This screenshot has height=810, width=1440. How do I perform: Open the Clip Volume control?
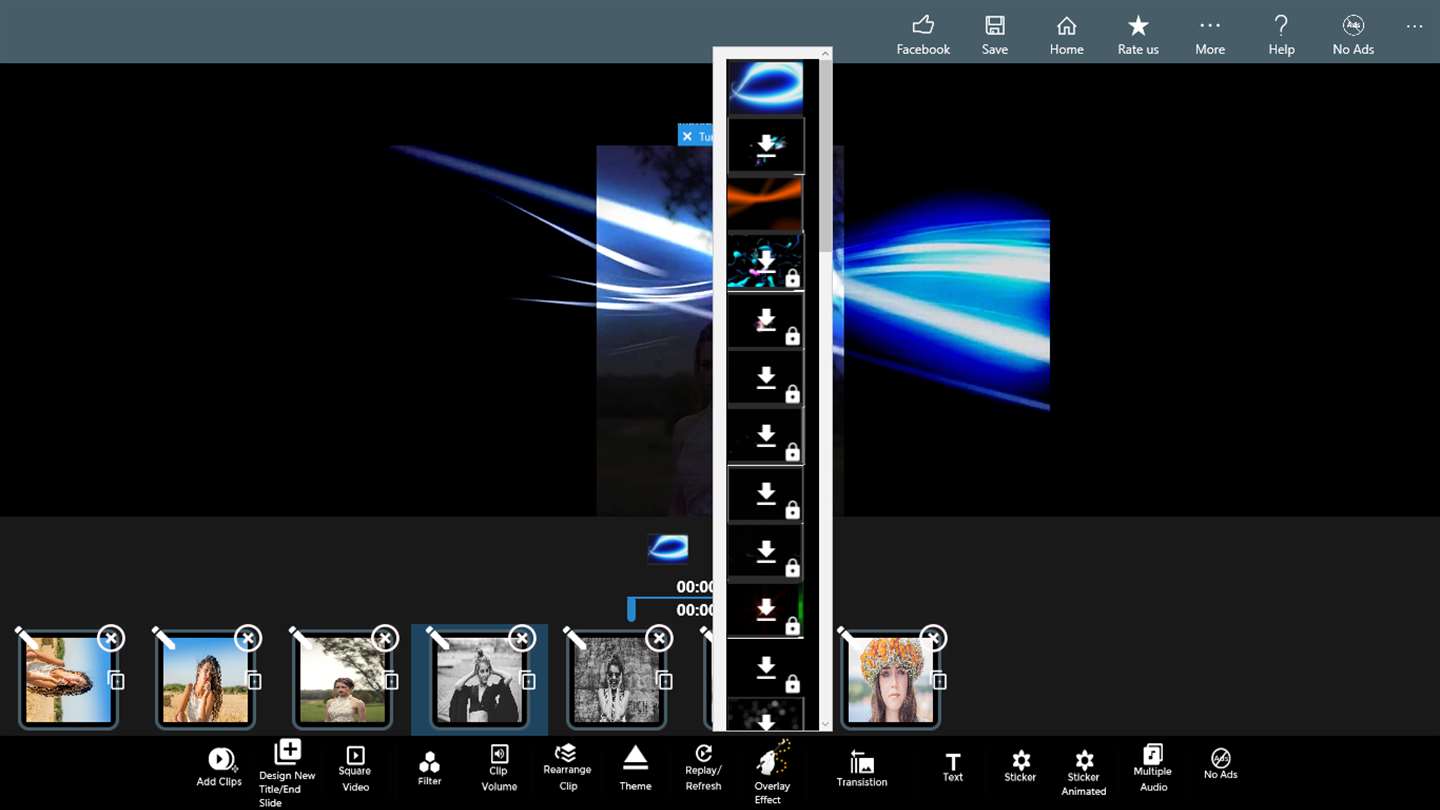pyautogui.click(x=499, y=768)
